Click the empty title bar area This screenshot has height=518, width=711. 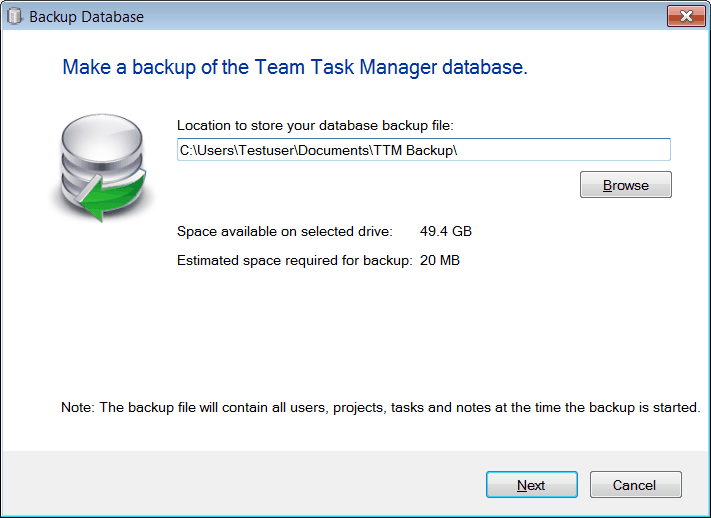pyautogui.click(x=400, y=17)
